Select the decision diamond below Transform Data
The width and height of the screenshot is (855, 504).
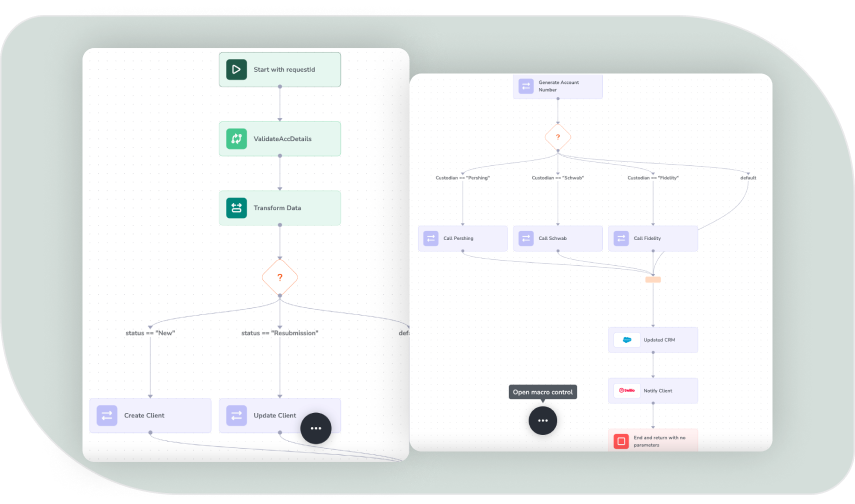coord(280,277)
